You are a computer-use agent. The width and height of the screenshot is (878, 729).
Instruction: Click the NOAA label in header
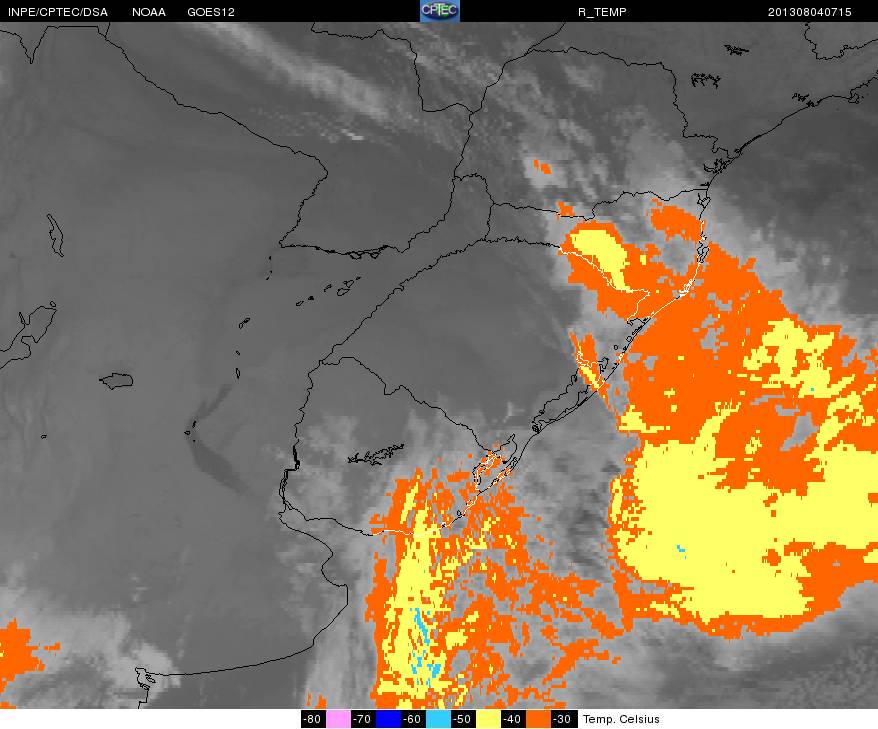click(148, 12)
